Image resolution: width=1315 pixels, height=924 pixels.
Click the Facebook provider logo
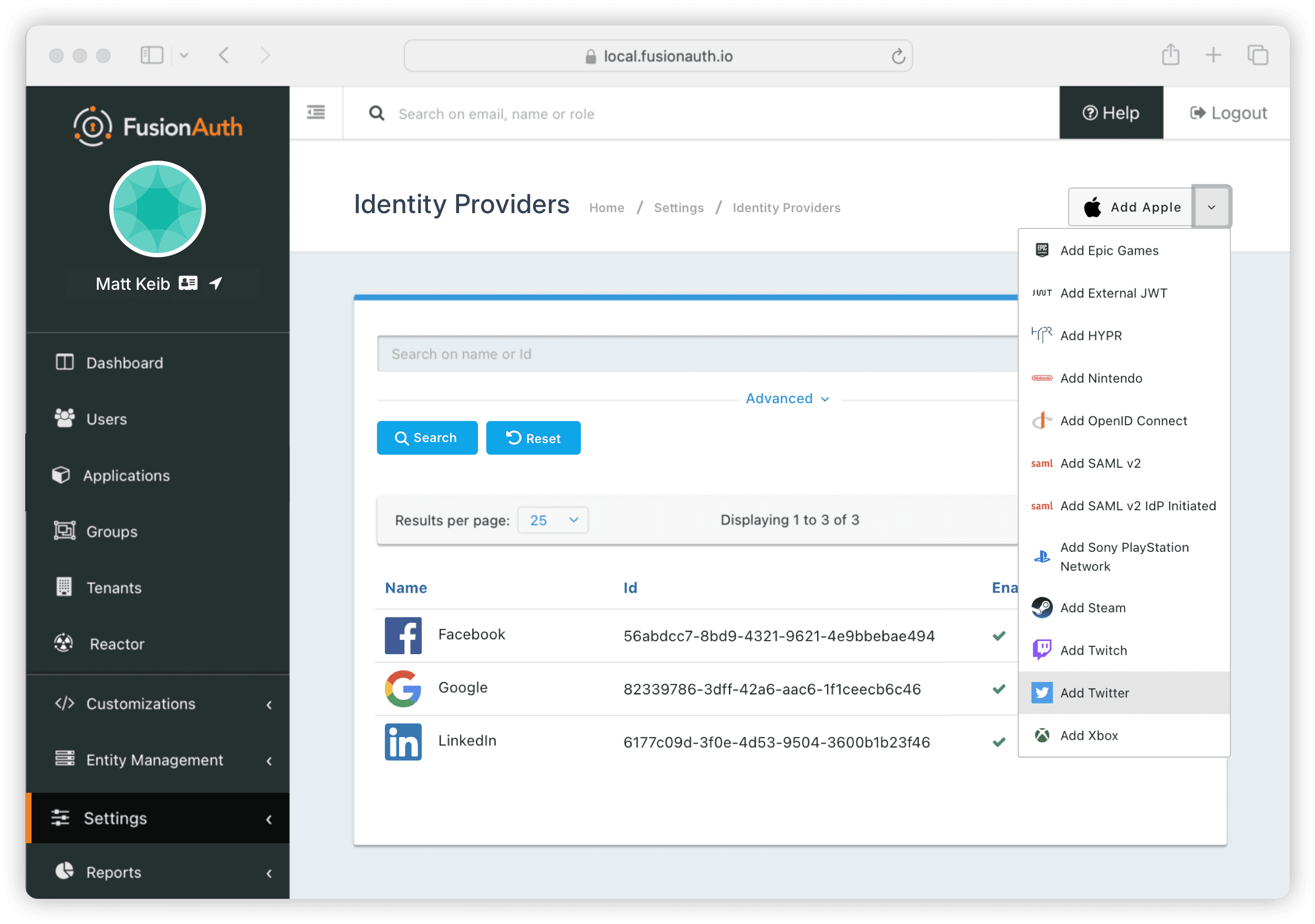tap(403, 635)
